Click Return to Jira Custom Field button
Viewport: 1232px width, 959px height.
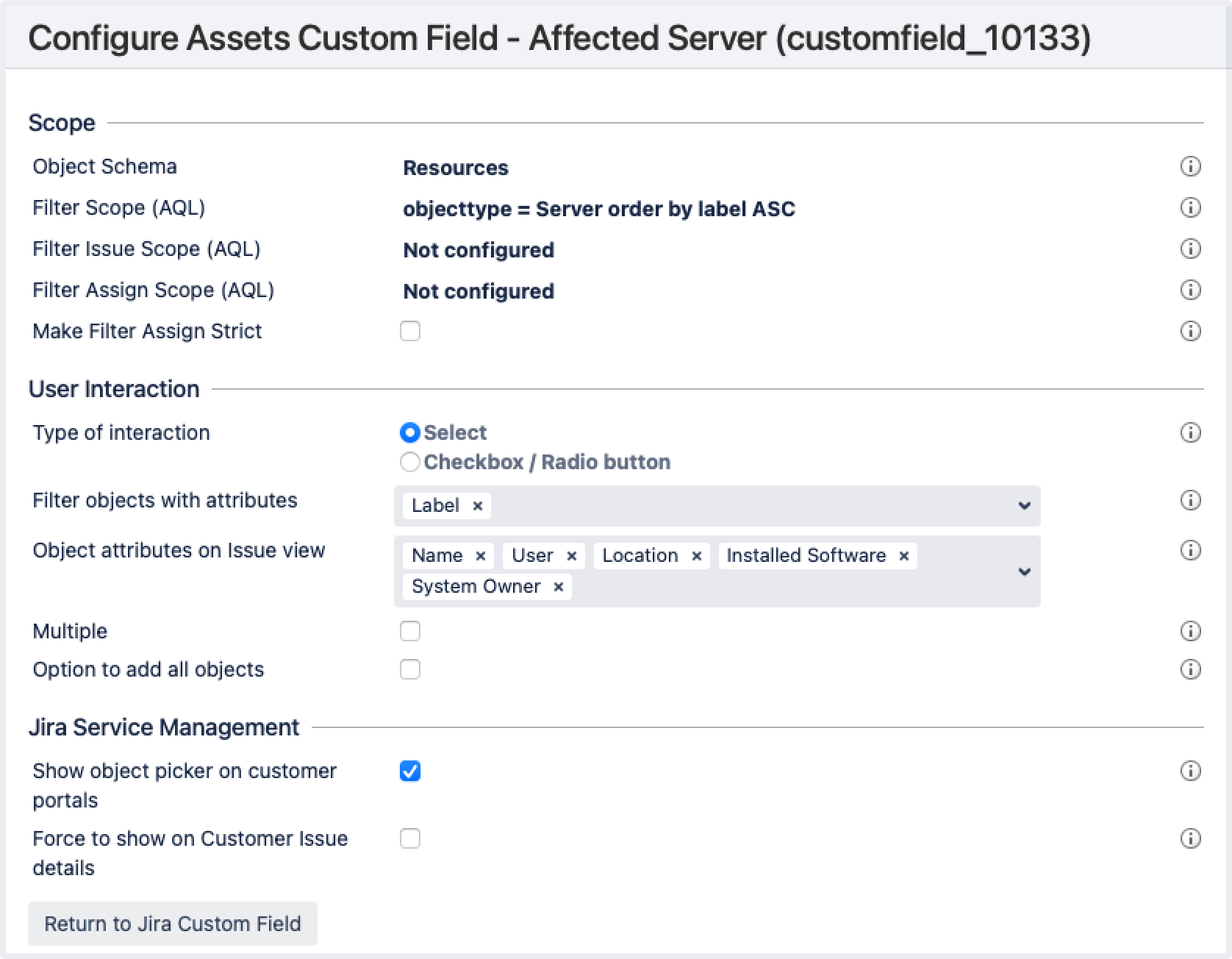coord(173,924)
